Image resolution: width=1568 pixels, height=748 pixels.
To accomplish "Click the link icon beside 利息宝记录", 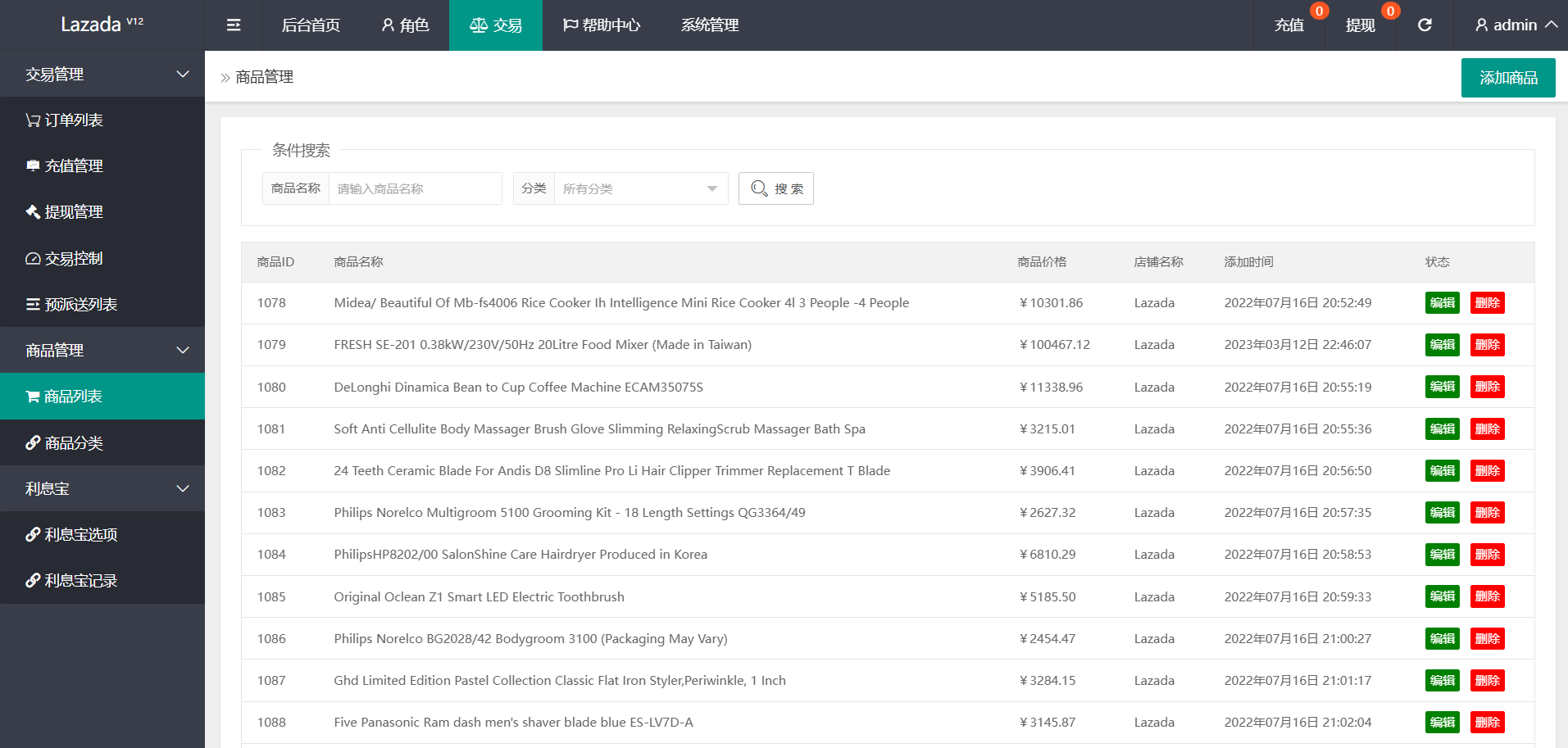I will [x=33, y=581].
